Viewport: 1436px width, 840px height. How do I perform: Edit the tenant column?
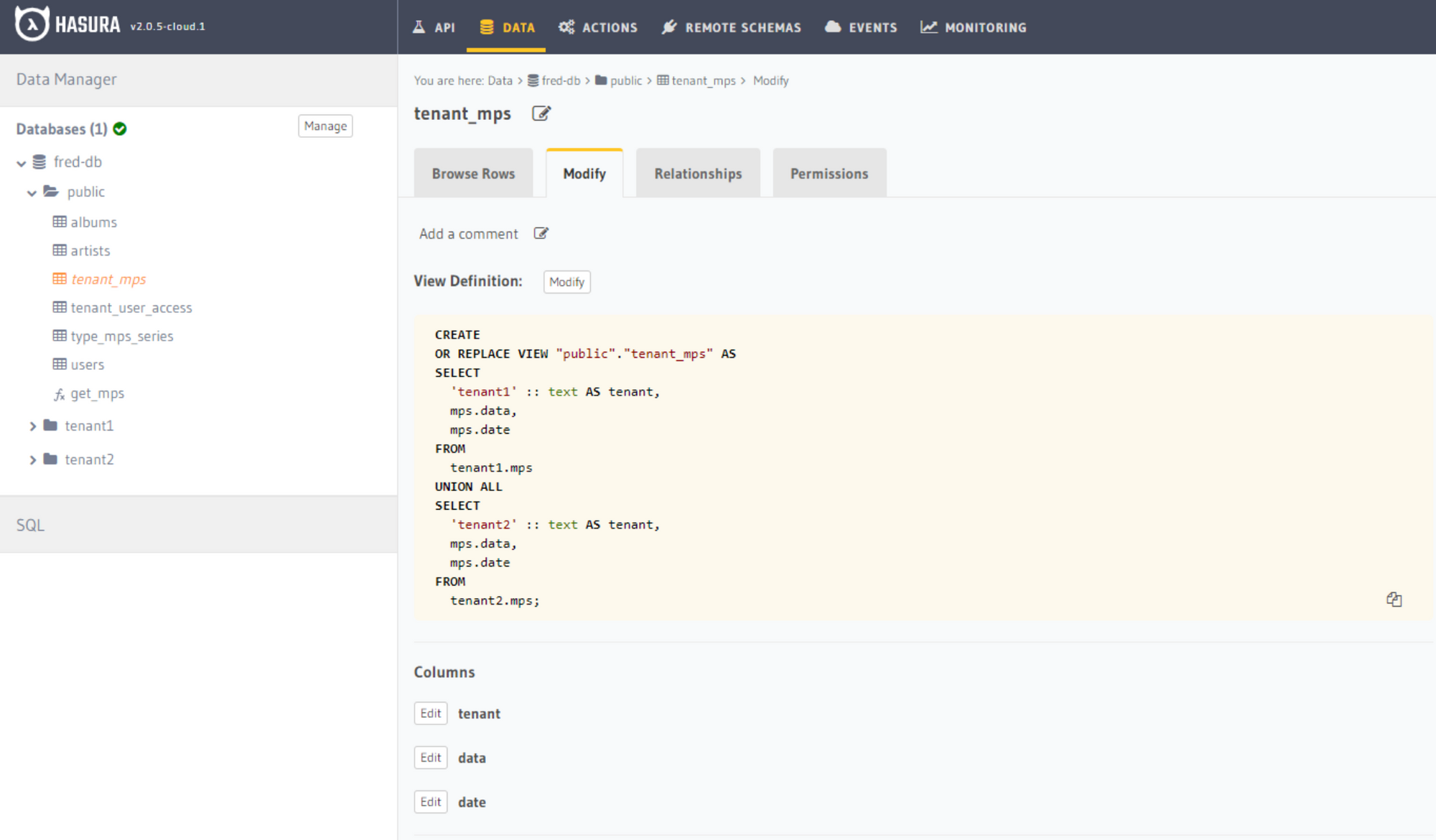coord(431,713)
